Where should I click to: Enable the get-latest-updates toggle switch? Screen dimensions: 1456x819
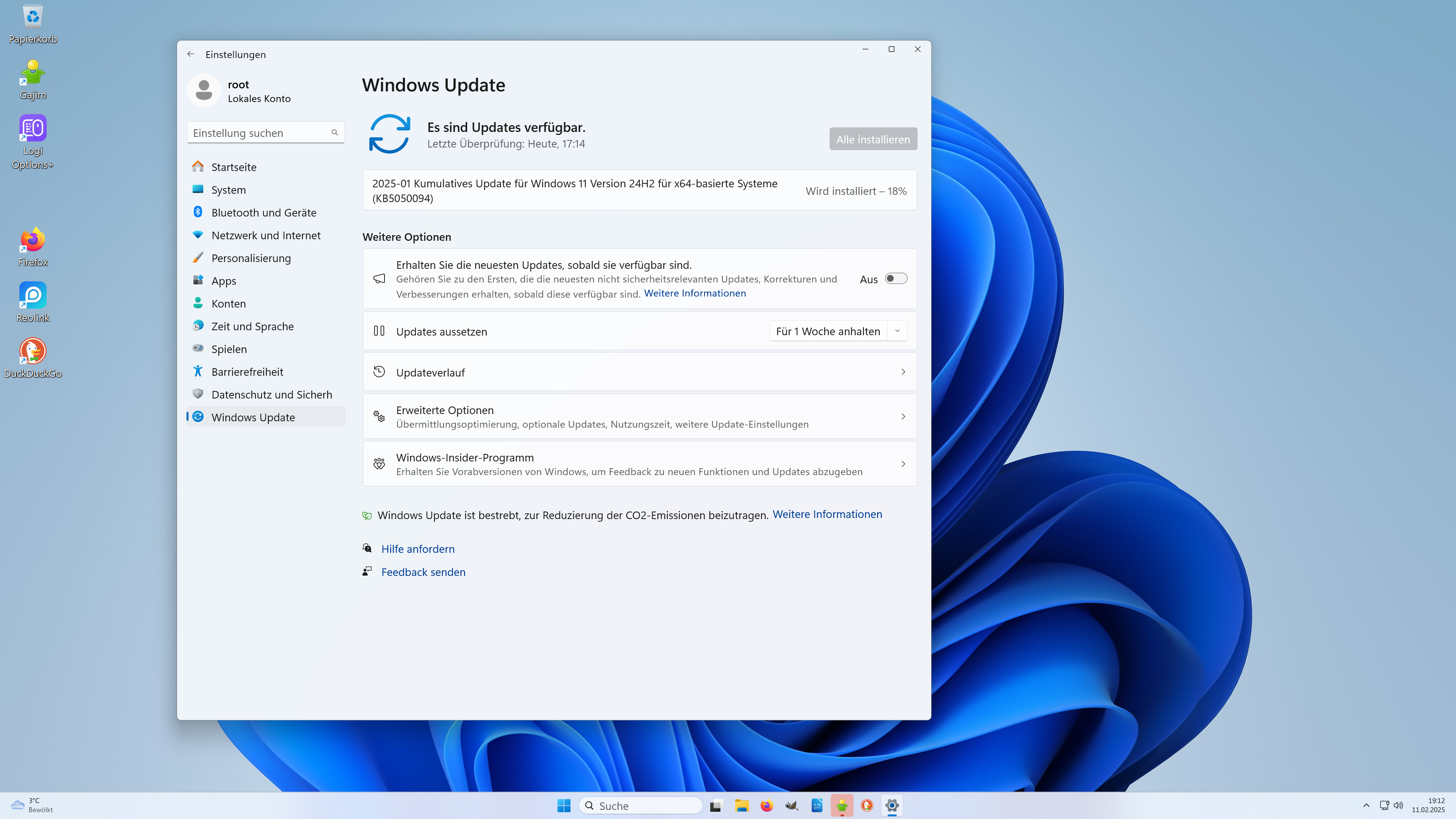[896, 279]
